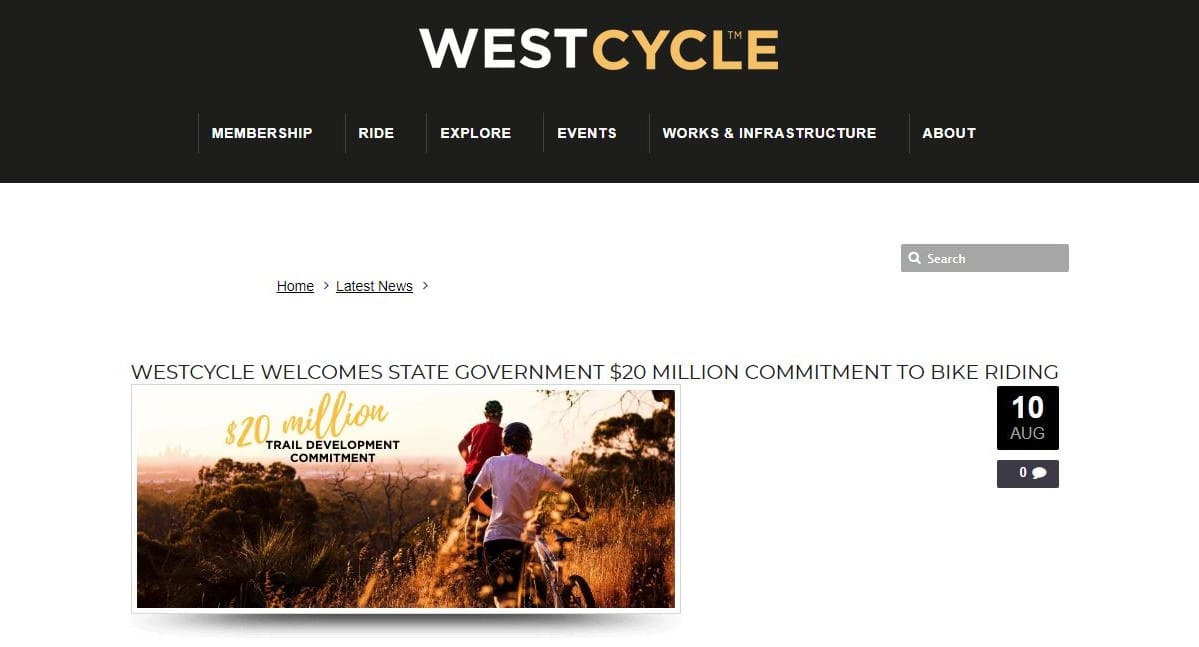Click the speech bubble comment icon
Image resolution: width=1199 pixels, height=647 pixels.
(1039, 473)
